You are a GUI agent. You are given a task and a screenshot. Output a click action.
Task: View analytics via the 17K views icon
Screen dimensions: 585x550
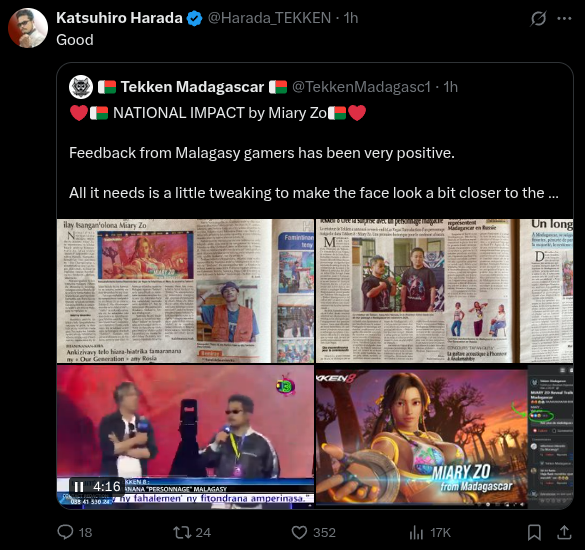[x=416, y=532]
